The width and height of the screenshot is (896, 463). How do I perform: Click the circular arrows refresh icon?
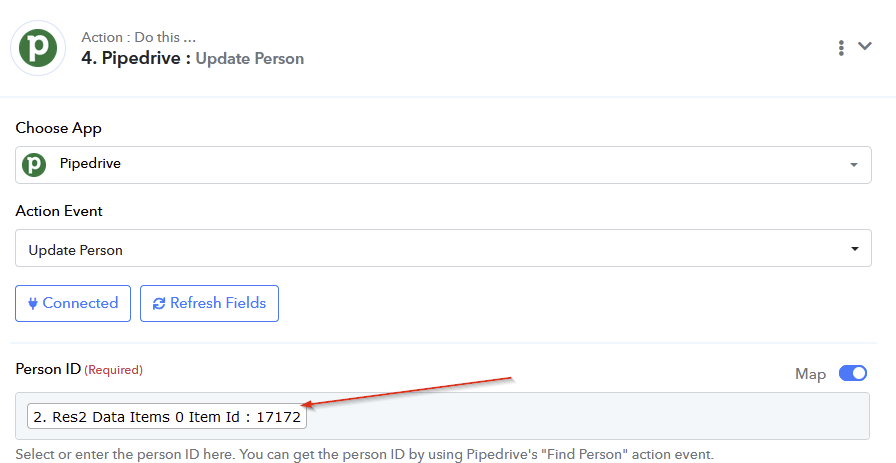coord(159,304)
